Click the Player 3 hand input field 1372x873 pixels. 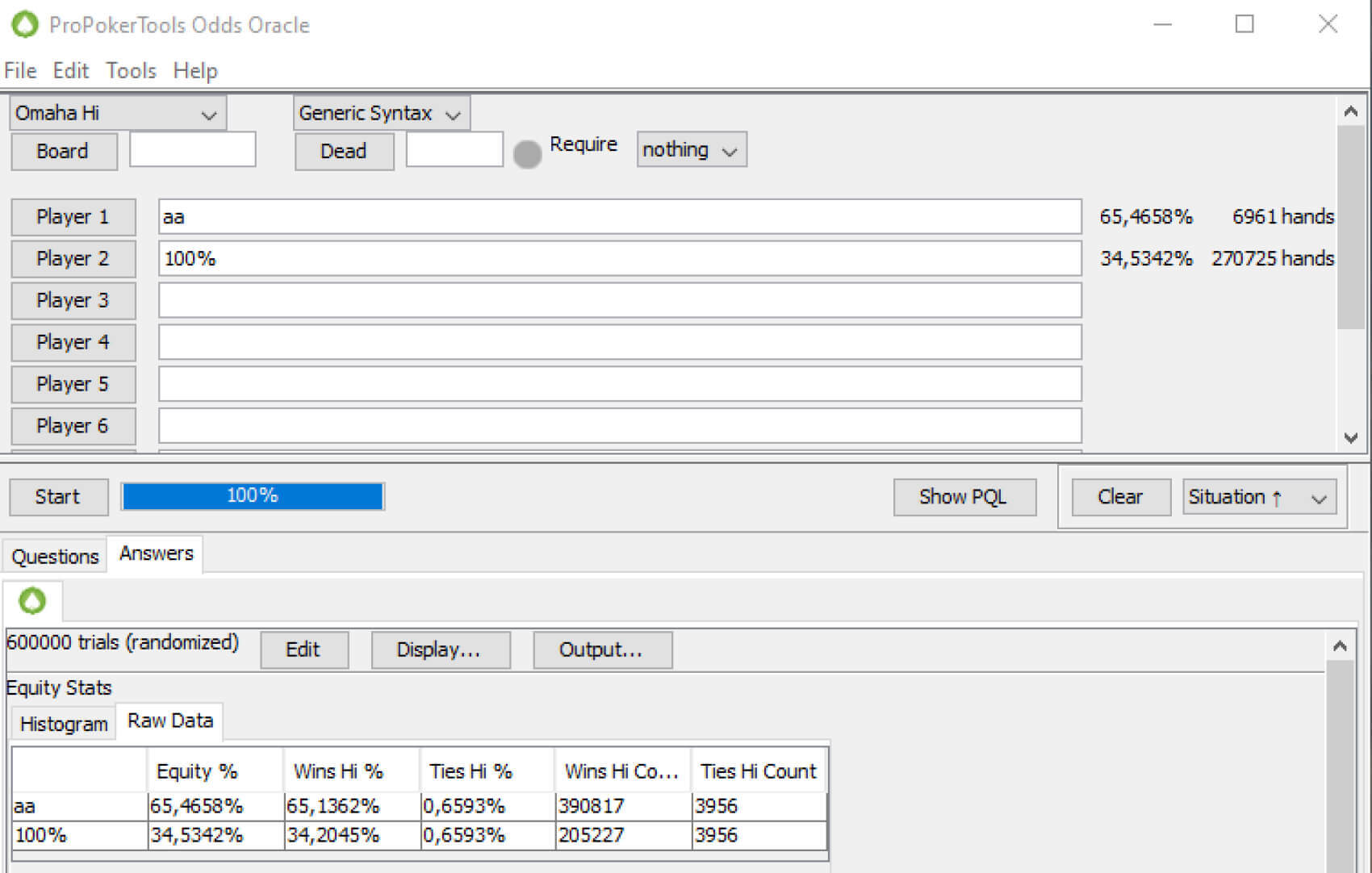point(619,301)
